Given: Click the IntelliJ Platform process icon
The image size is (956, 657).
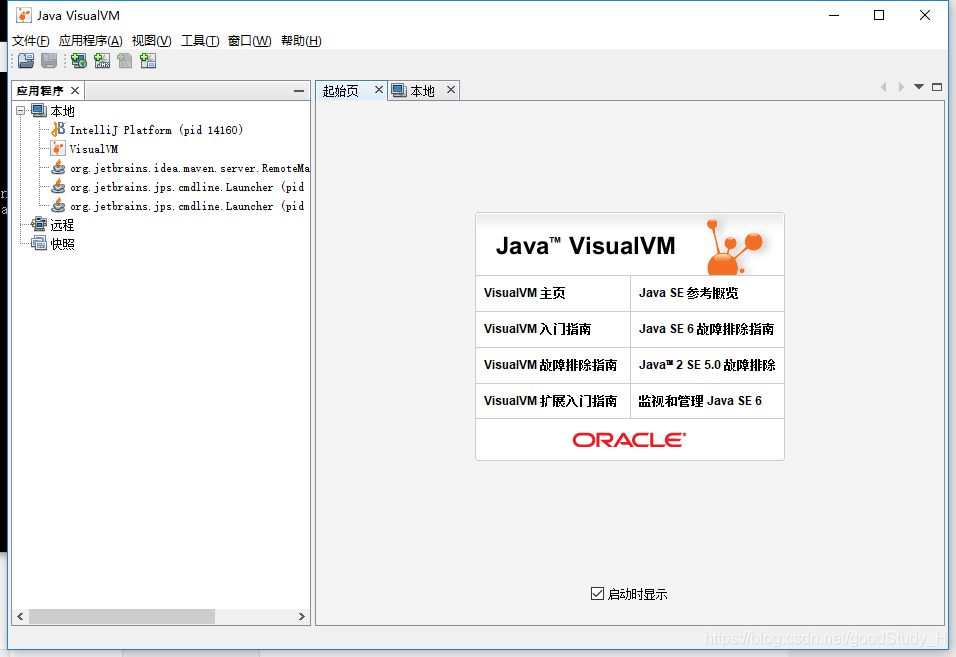Looking at the screenshot, I should (x=58, y=129).
